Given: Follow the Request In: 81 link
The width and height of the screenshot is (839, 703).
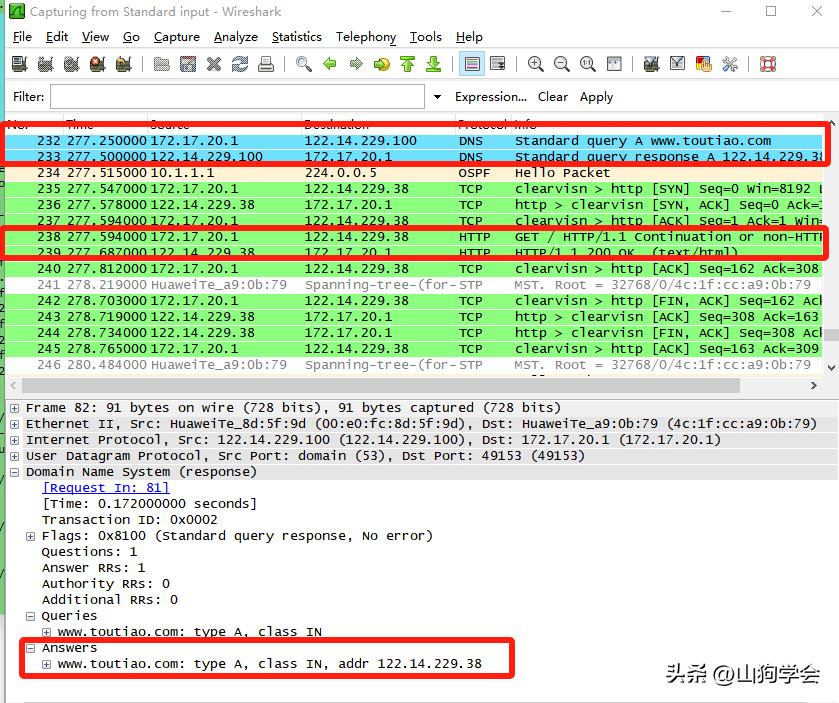Looking at the screenshot, I should click(105, 488).
